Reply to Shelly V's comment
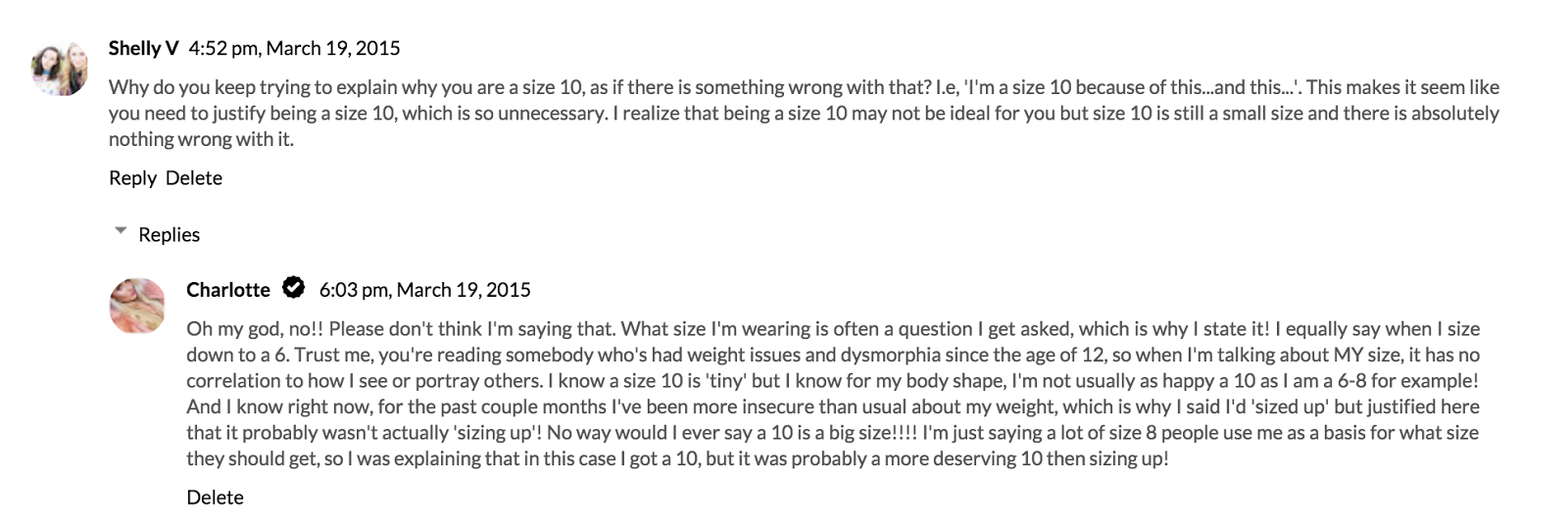This screenshot has height=527, width=1568. point(132,177)
